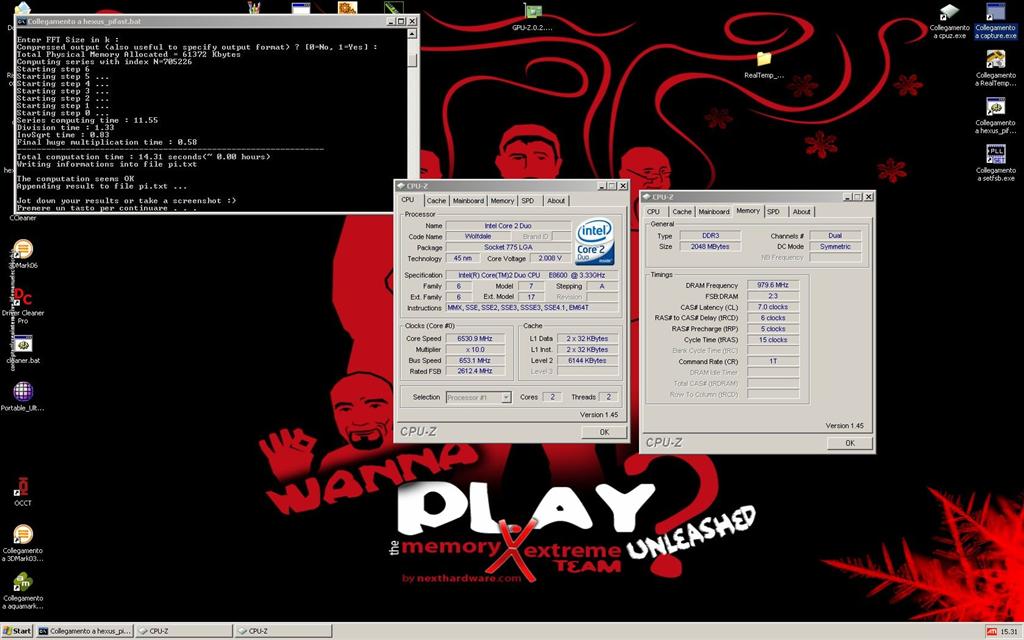Image resolution: width=1024 pixels, height=640 pixels.
Task: Select the Collegamento a 3DMark03 shortcut
Action: click(23, 543)
